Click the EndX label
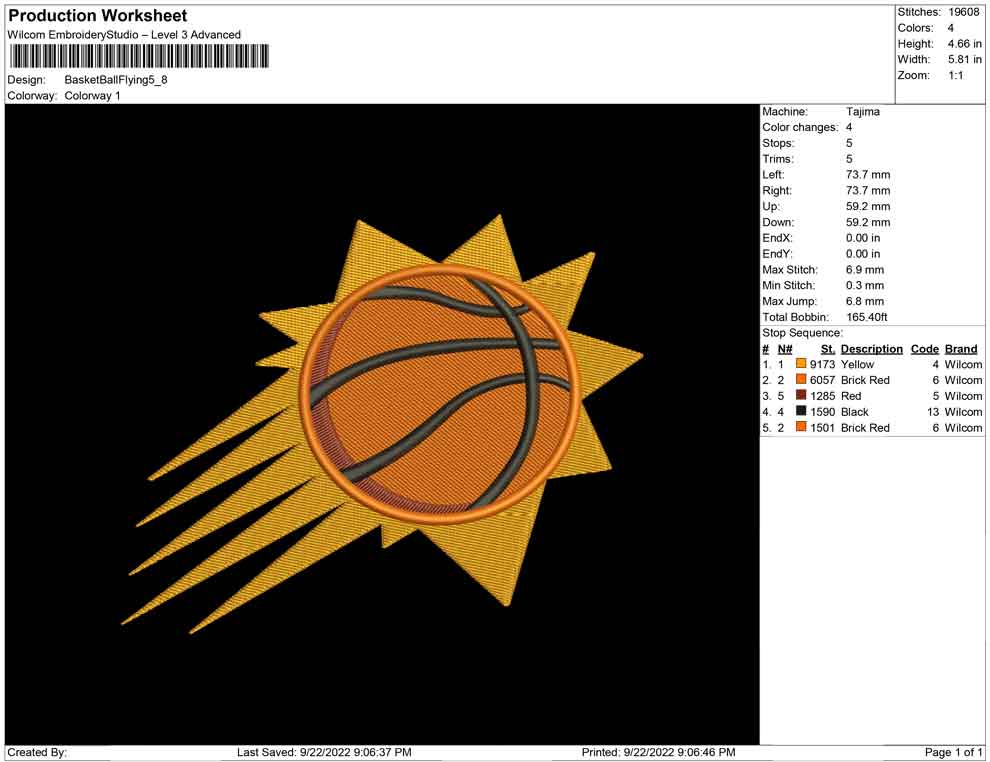The image size is (990, 762). (x=777, y=238)
